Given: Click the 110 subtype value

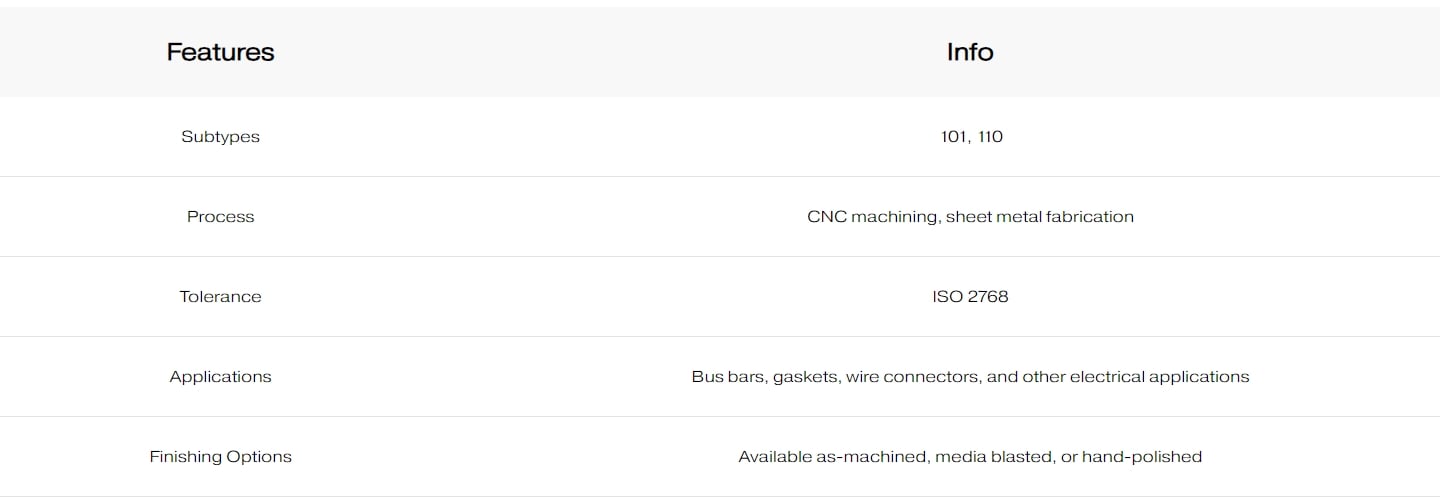Looking at the screenshot, I should click(x=988, y=137).
